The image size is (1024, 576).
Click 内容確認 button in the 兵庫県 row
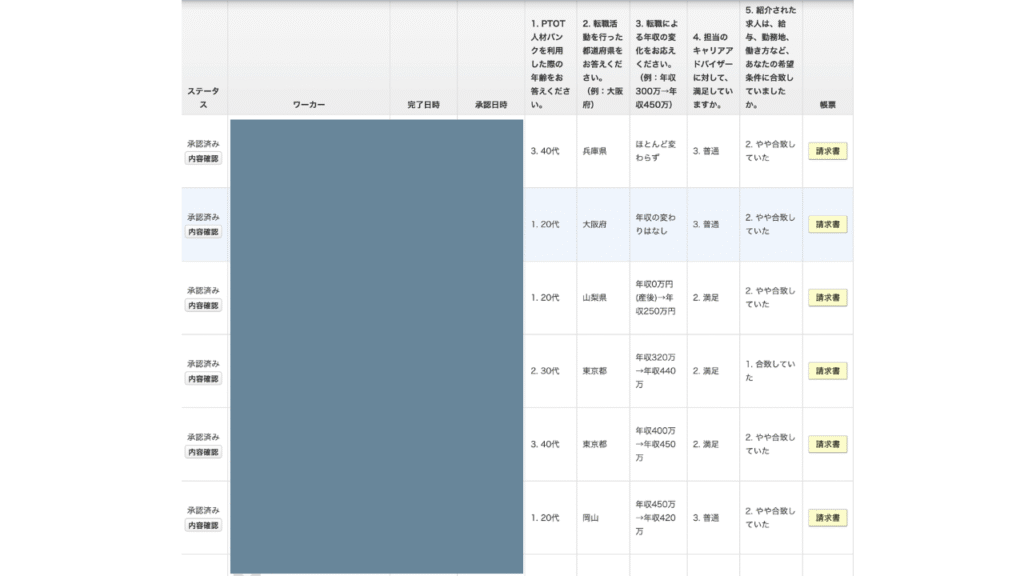click(203, 159)
